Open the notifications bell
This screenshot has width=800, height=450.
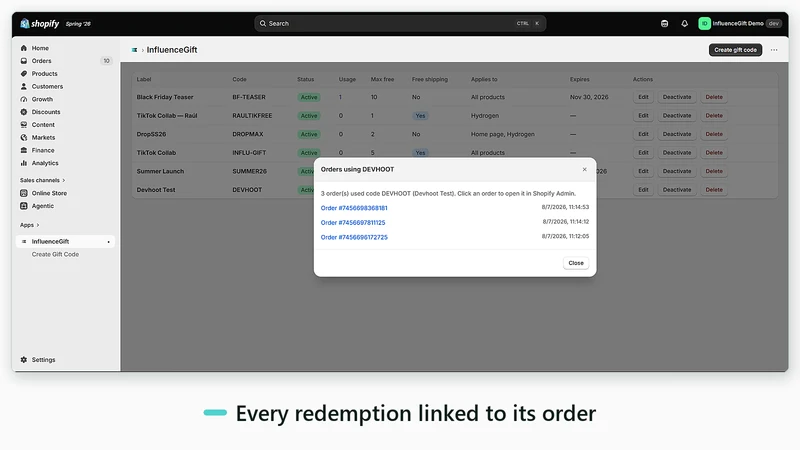(x=685, y=23)
